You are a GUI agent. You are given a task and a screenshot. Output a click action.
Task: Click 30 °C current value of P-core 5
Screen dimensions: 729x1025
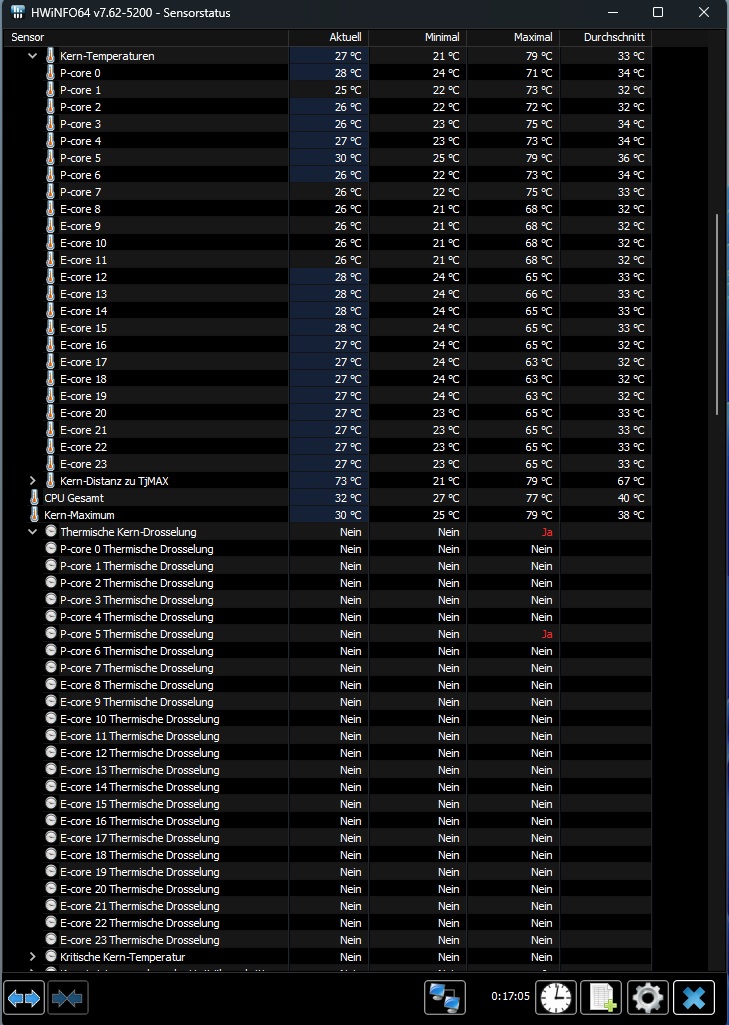(x=348, y=158)
